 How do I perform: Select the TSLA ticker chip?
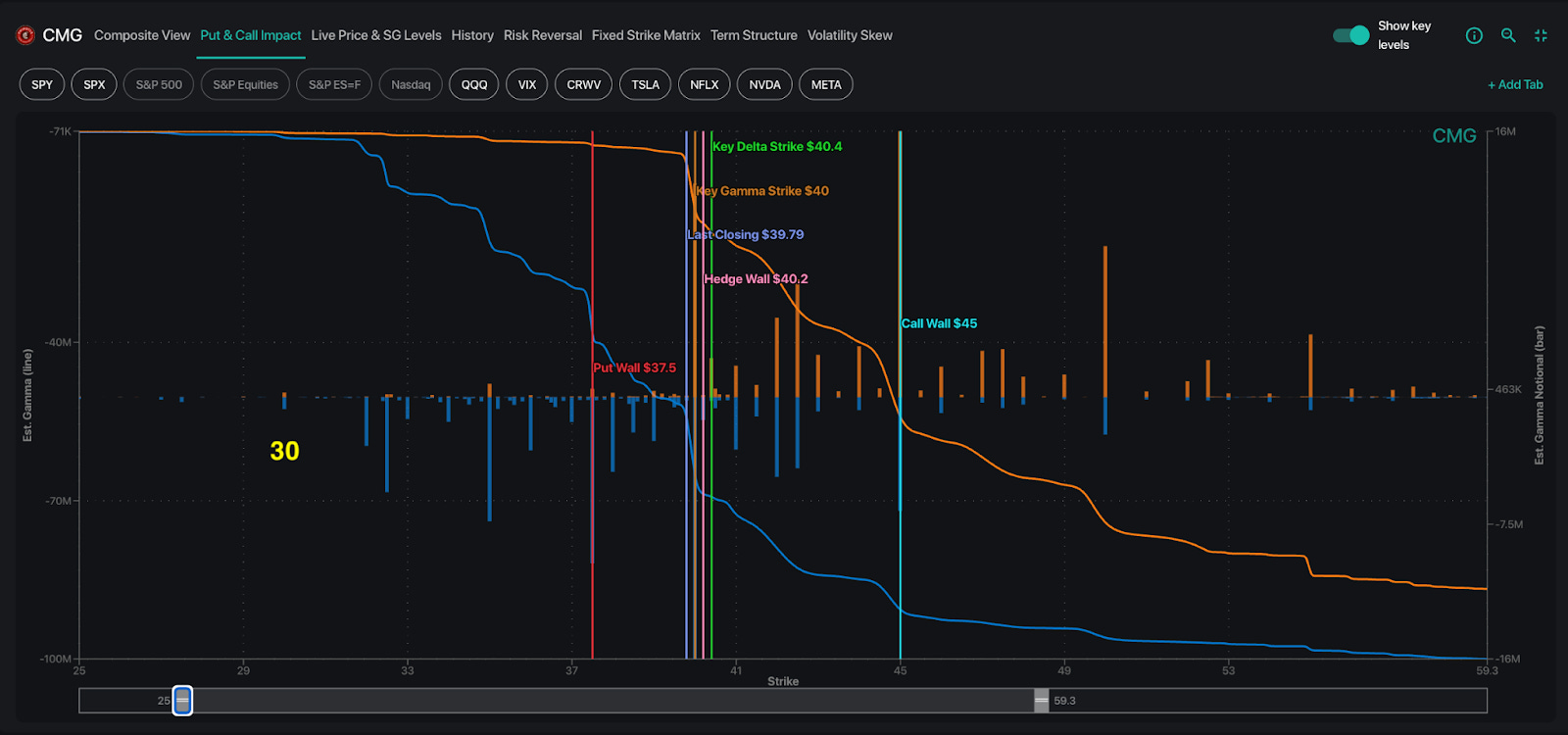pos(645,85)
